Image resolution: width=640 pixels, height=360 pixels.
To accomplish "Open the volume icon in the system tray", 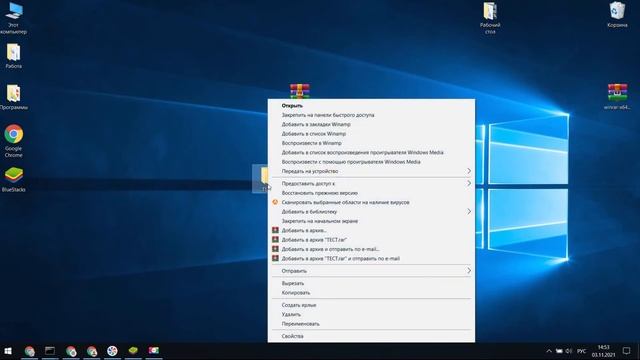I will pos(569,351).
